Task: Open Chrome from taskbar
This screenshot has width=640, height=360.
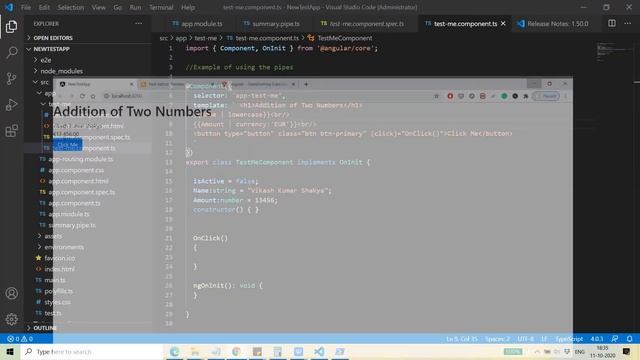Action: [x=236, y=351]
